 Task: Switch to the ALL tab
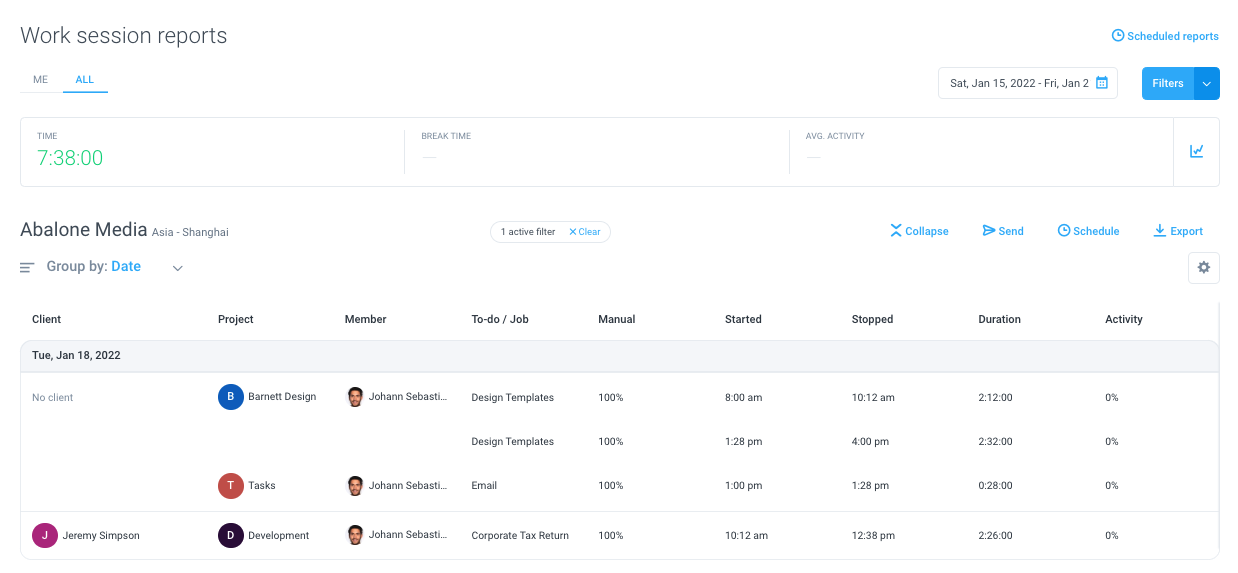(85, 80)
